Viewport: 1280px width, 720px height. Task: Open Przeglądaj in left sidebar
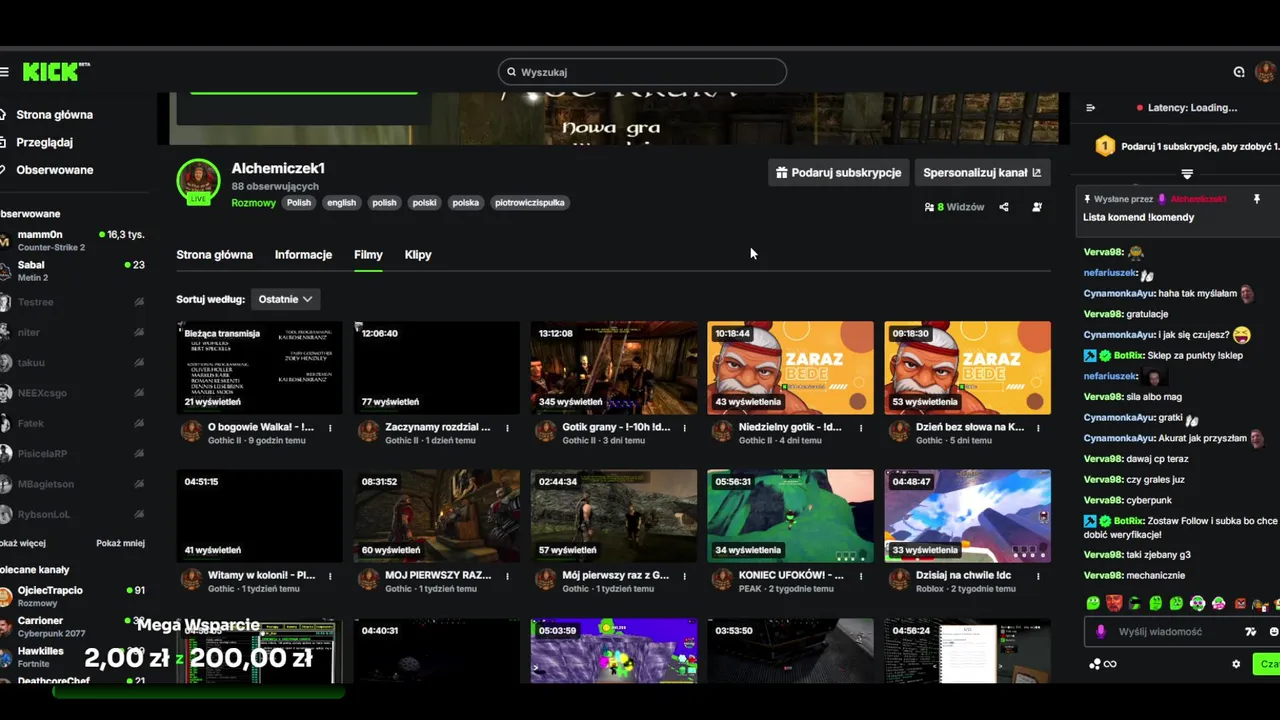37,142
